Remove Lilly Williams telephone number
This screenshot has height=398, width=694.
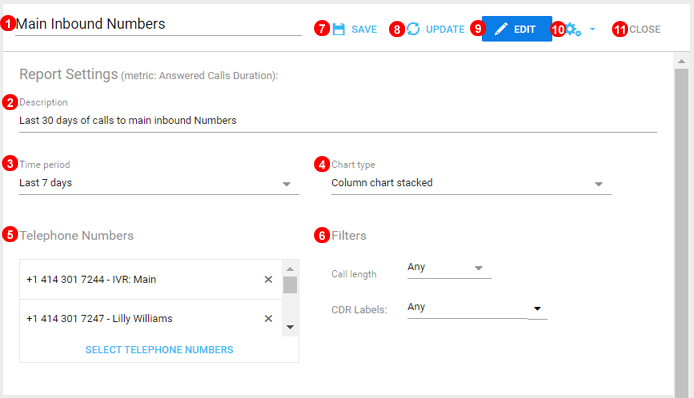pos(268,318)
